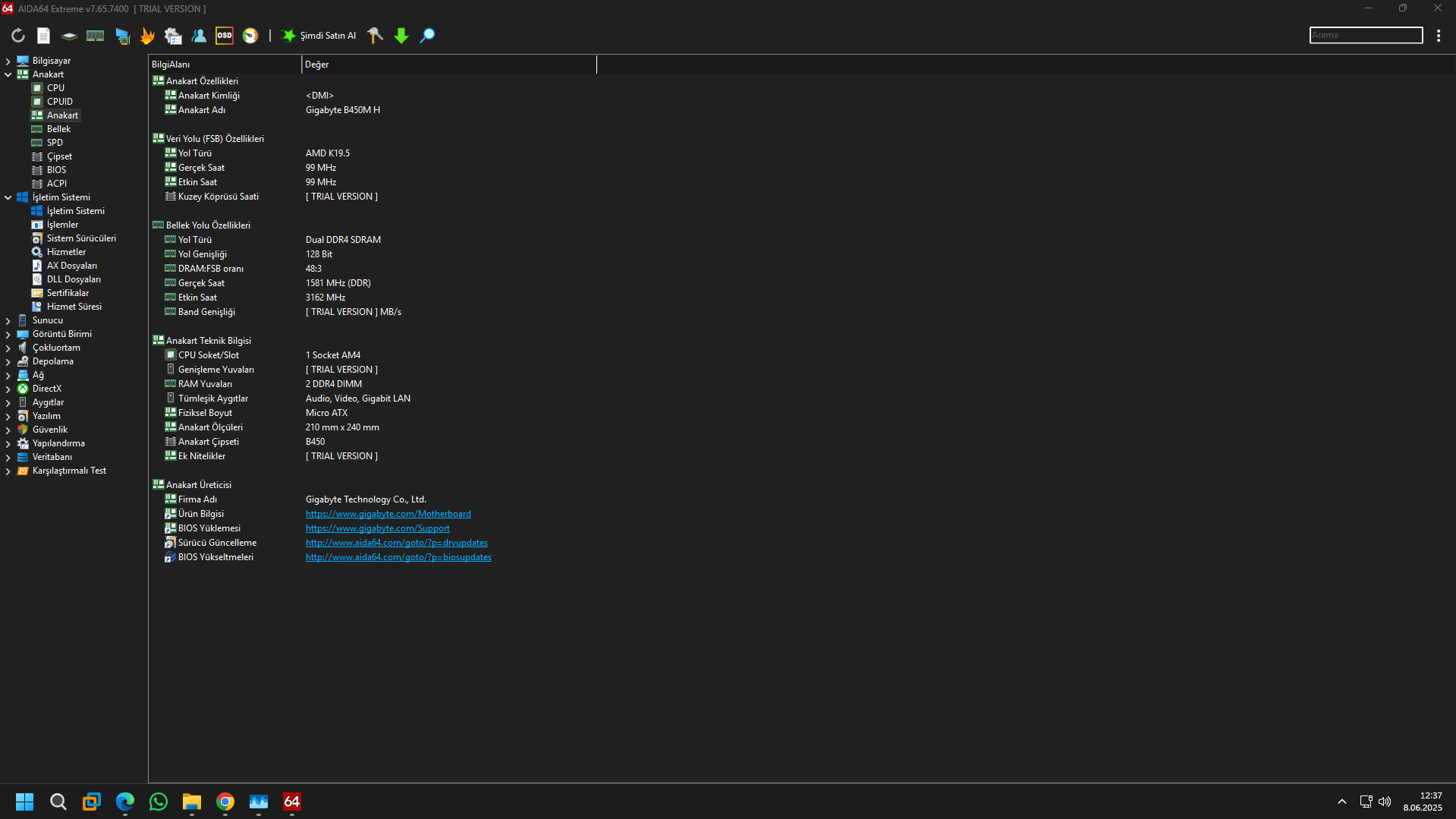Screen dimensions: 1456x819
Task: Open the monitor diagnostics toolbar icon
Action: (x=121, y=36)
